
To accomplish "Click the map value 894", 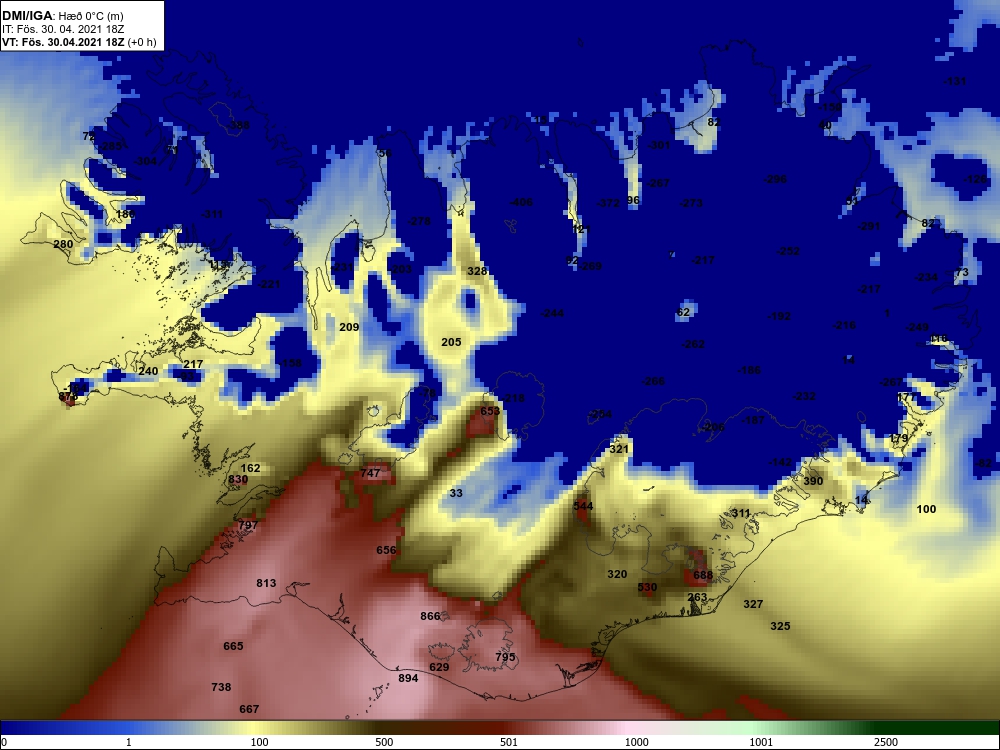I will click(x=408, y=679).
